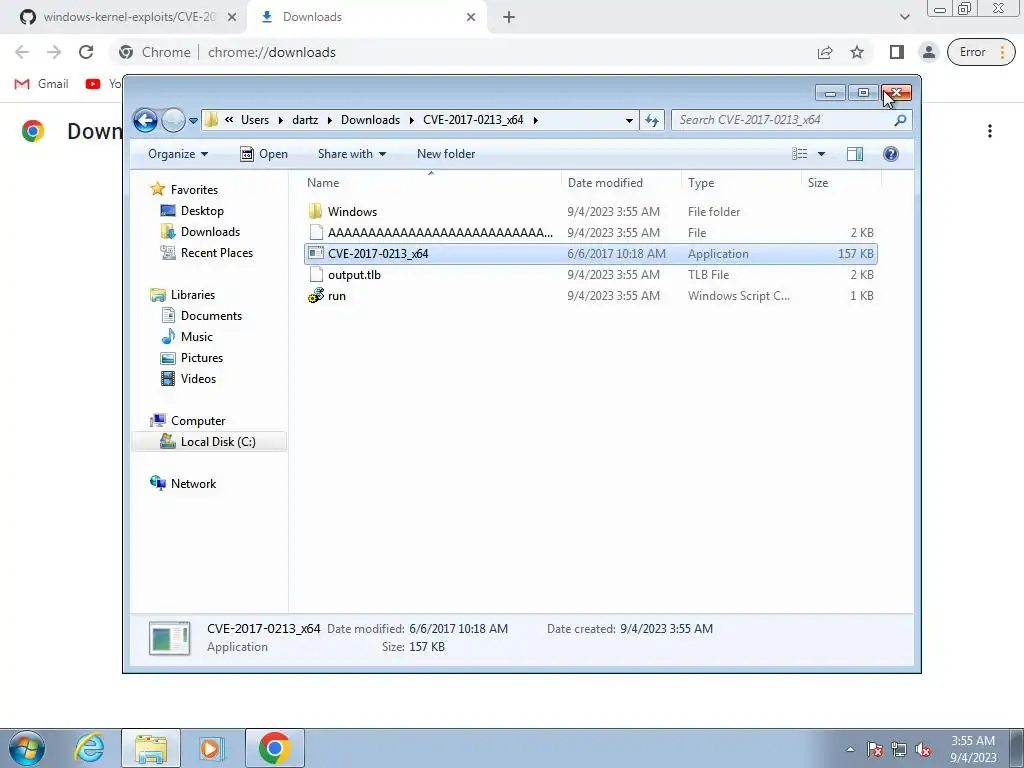Viewport: 1024px width, 768px height.
Task: Click dartz in the address breadcrumb
Action: click(305, 120)
